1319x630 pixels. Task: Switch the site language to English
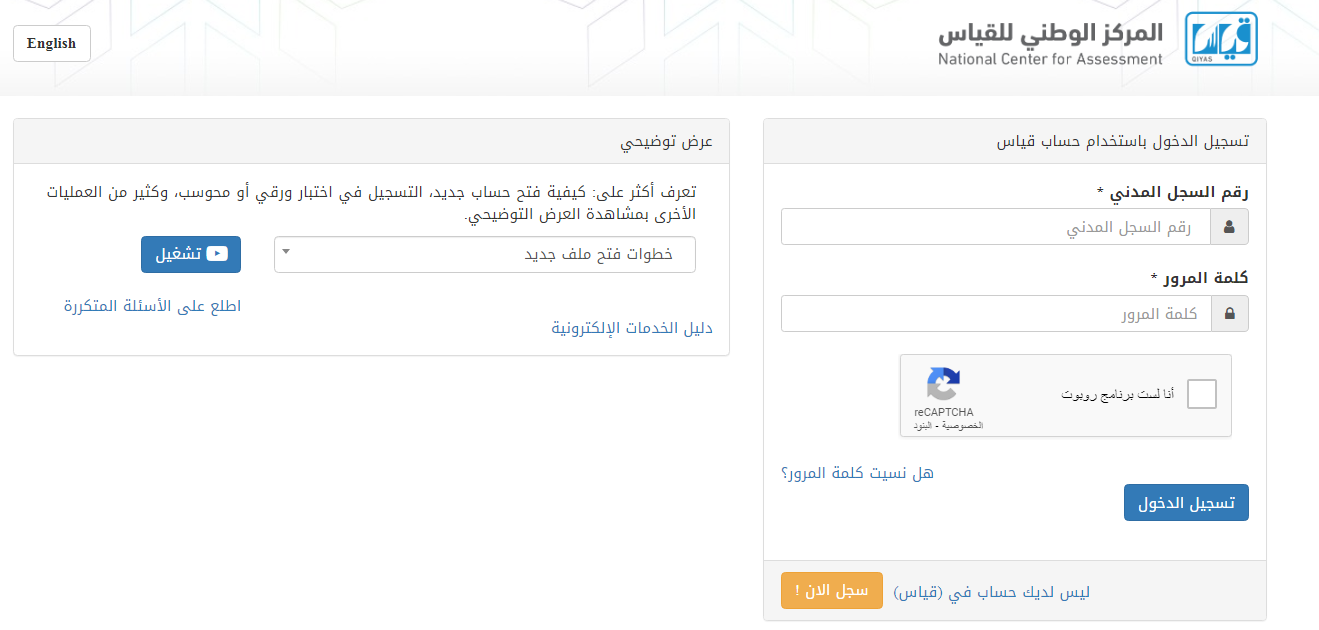(x=52, y=44)
